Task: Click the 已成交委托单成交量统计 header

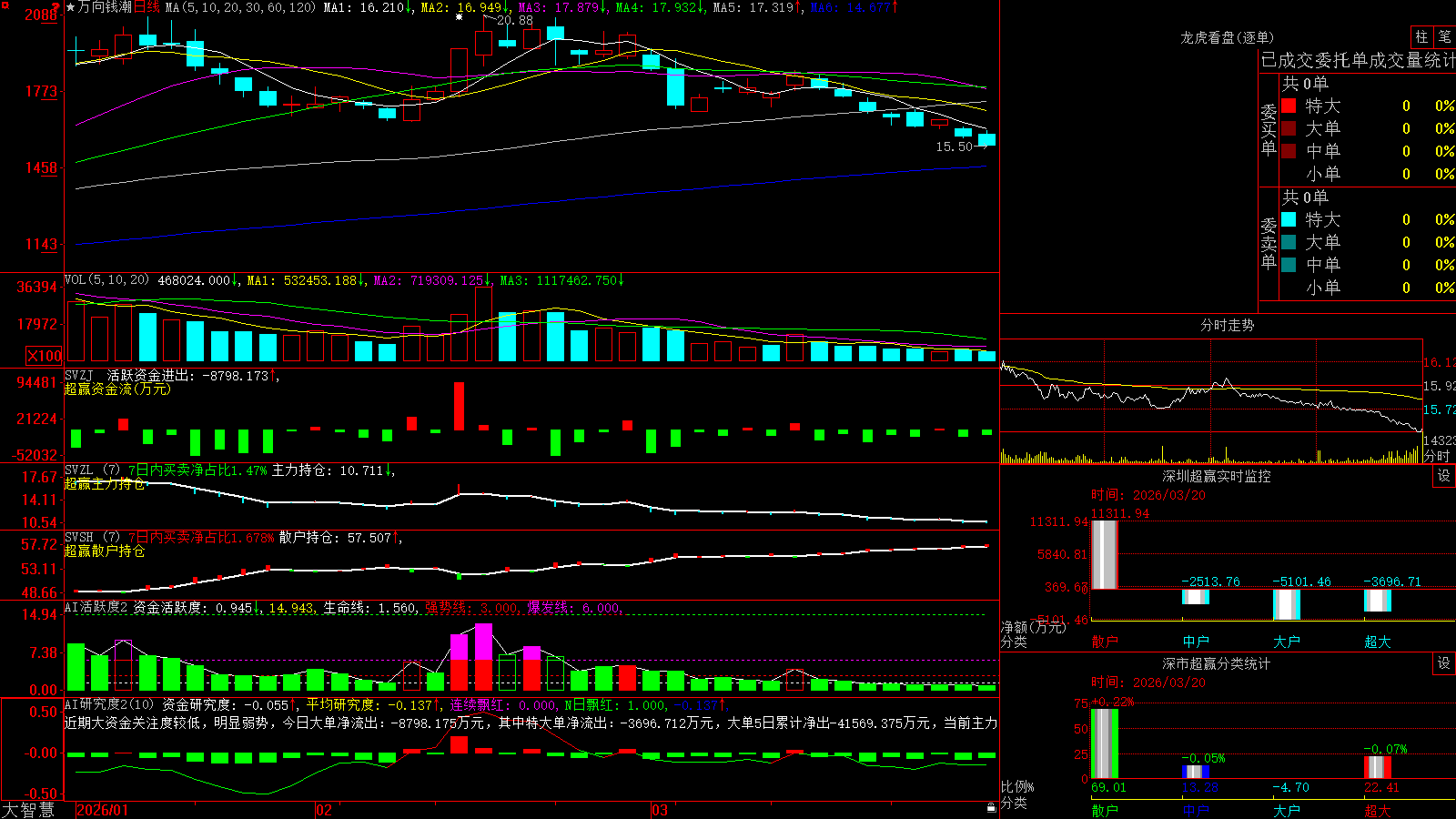Action: 1358,60
